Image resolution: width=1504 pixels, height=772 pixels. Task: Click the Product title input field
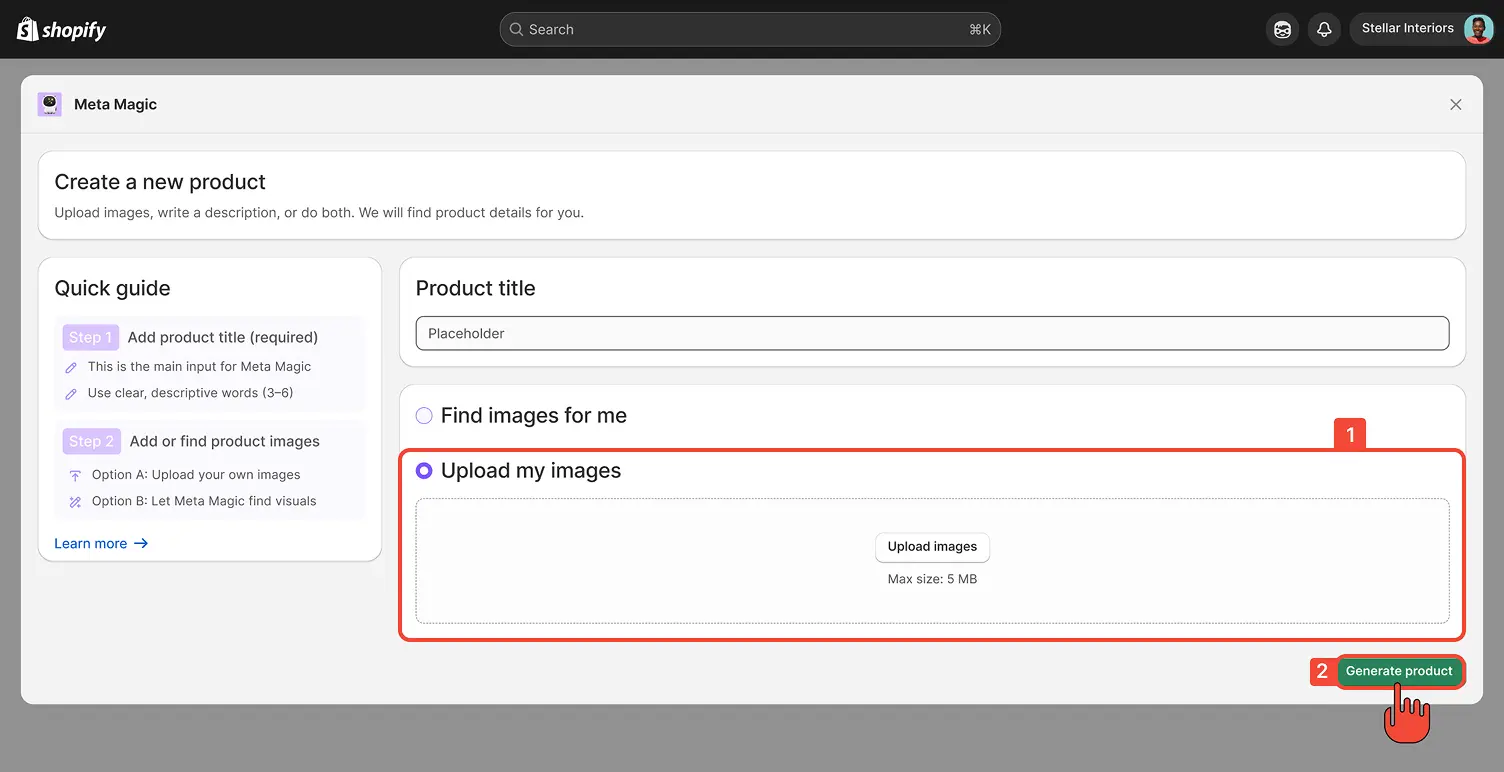tap(932, 333)
